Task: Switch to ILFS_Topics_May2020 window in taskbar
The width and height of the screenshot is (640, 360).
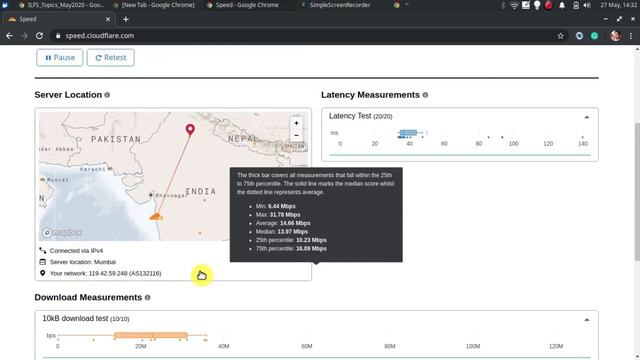Action: pyautogui.click(x=61, y=5)
